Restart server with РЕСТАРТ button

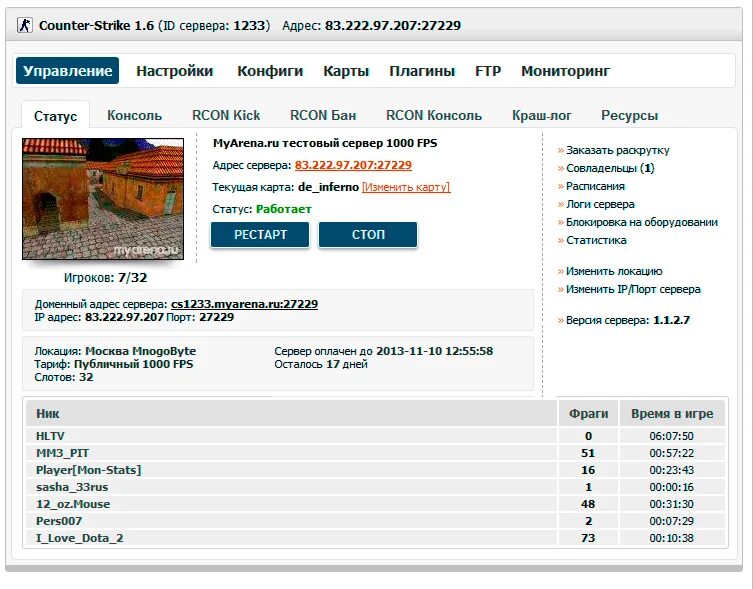point(260,234)
